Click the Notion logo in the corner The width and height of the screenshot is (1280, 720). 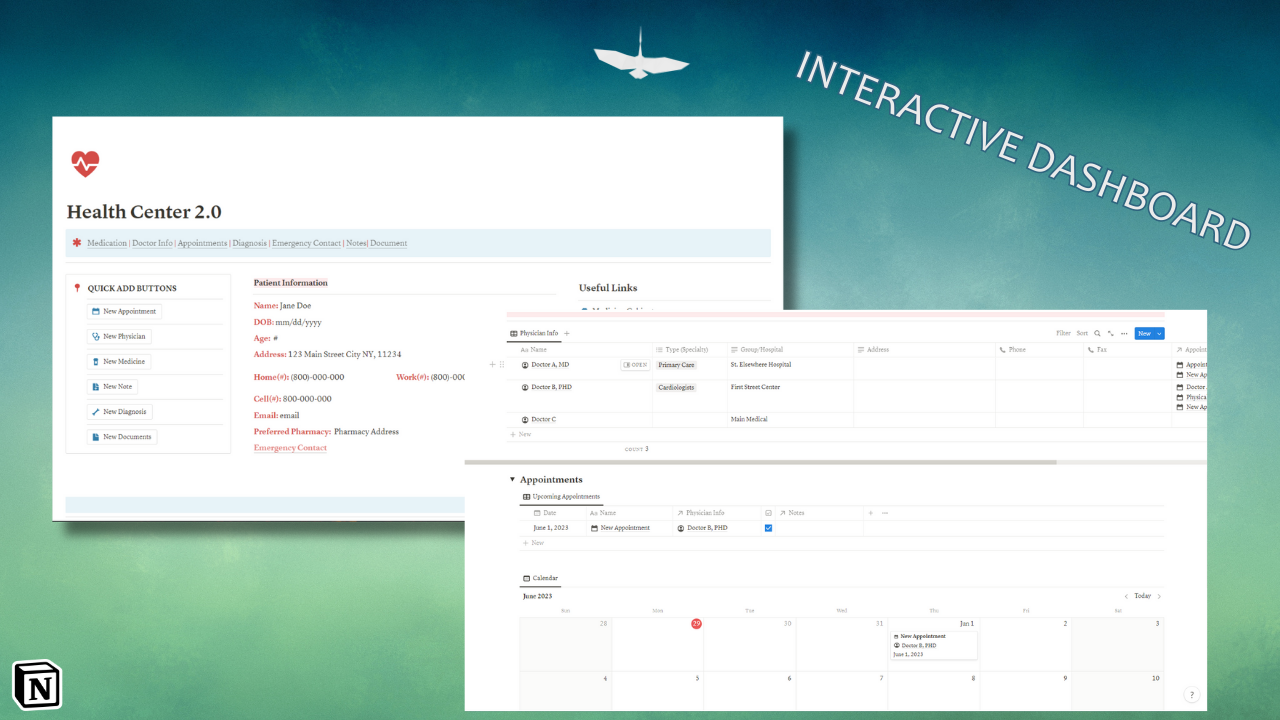click(x=36, y=686)
